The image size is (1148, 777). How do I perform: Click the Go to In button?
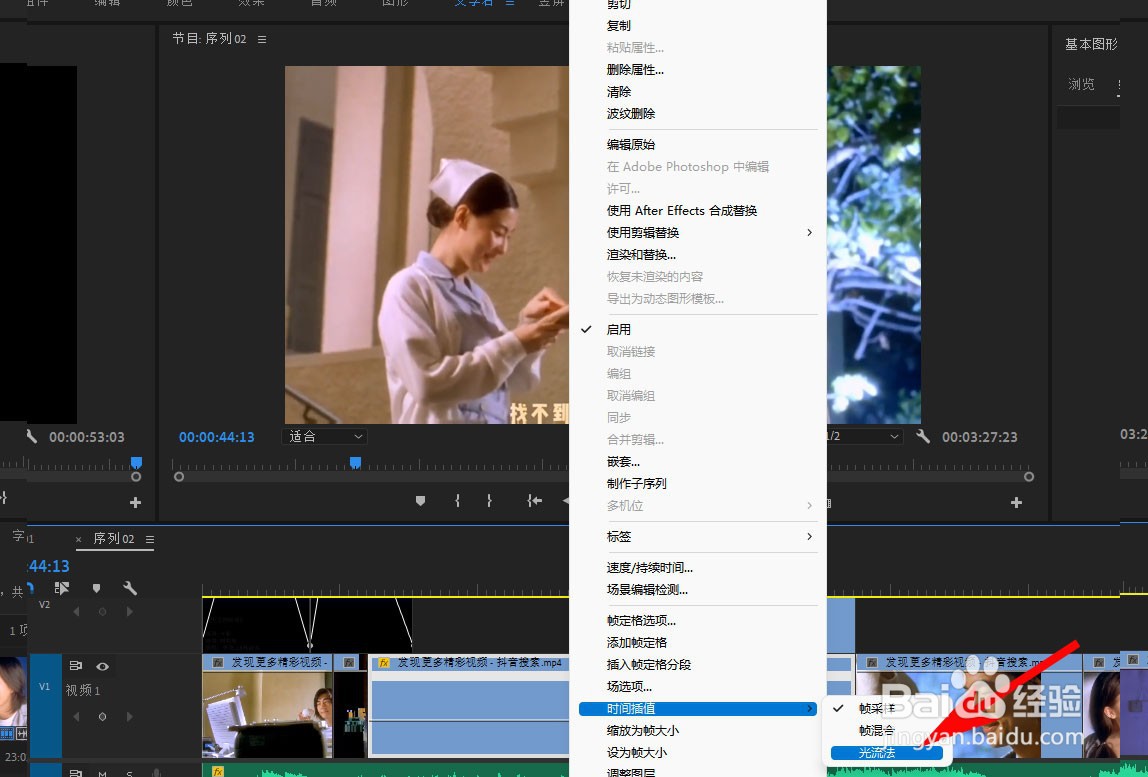[534, 501]
